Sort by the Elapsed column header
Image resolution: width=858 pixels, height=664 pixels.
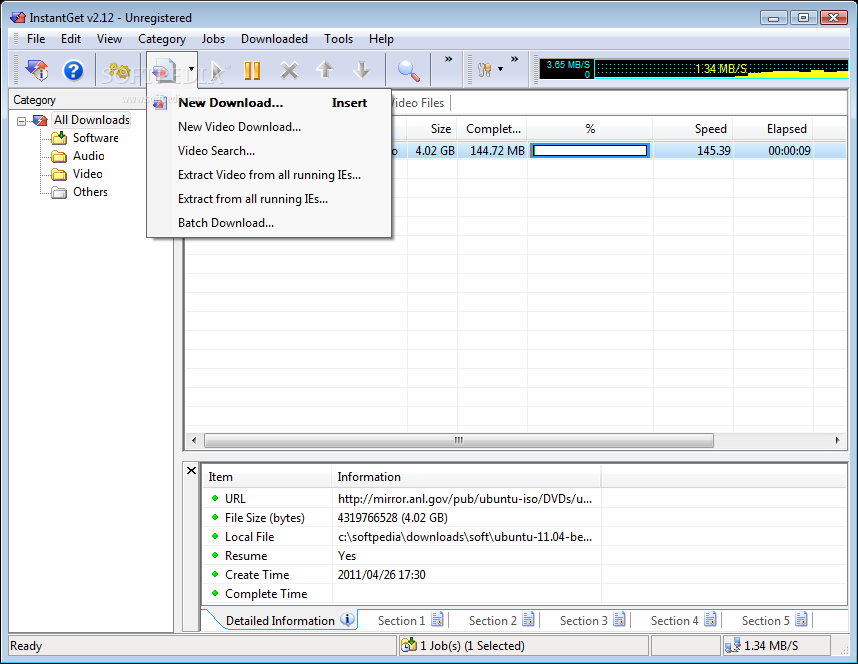pos(773,129)
